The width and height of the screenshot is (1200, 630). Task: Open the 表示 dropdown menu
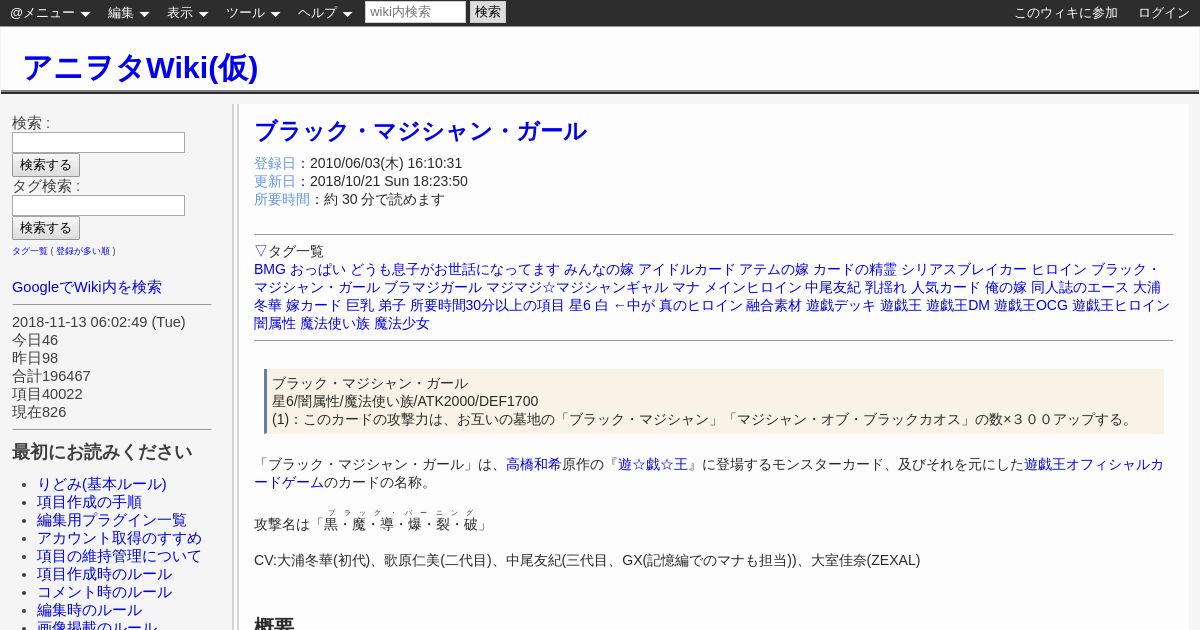pyautogui.click(x=187, y=13)
